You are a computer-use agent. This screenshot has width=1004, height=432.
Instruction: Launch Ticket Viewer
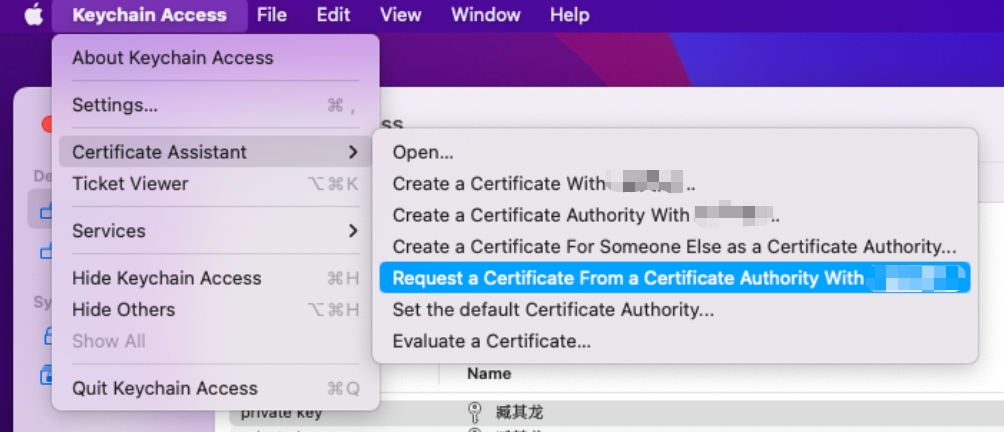point(130,184)
